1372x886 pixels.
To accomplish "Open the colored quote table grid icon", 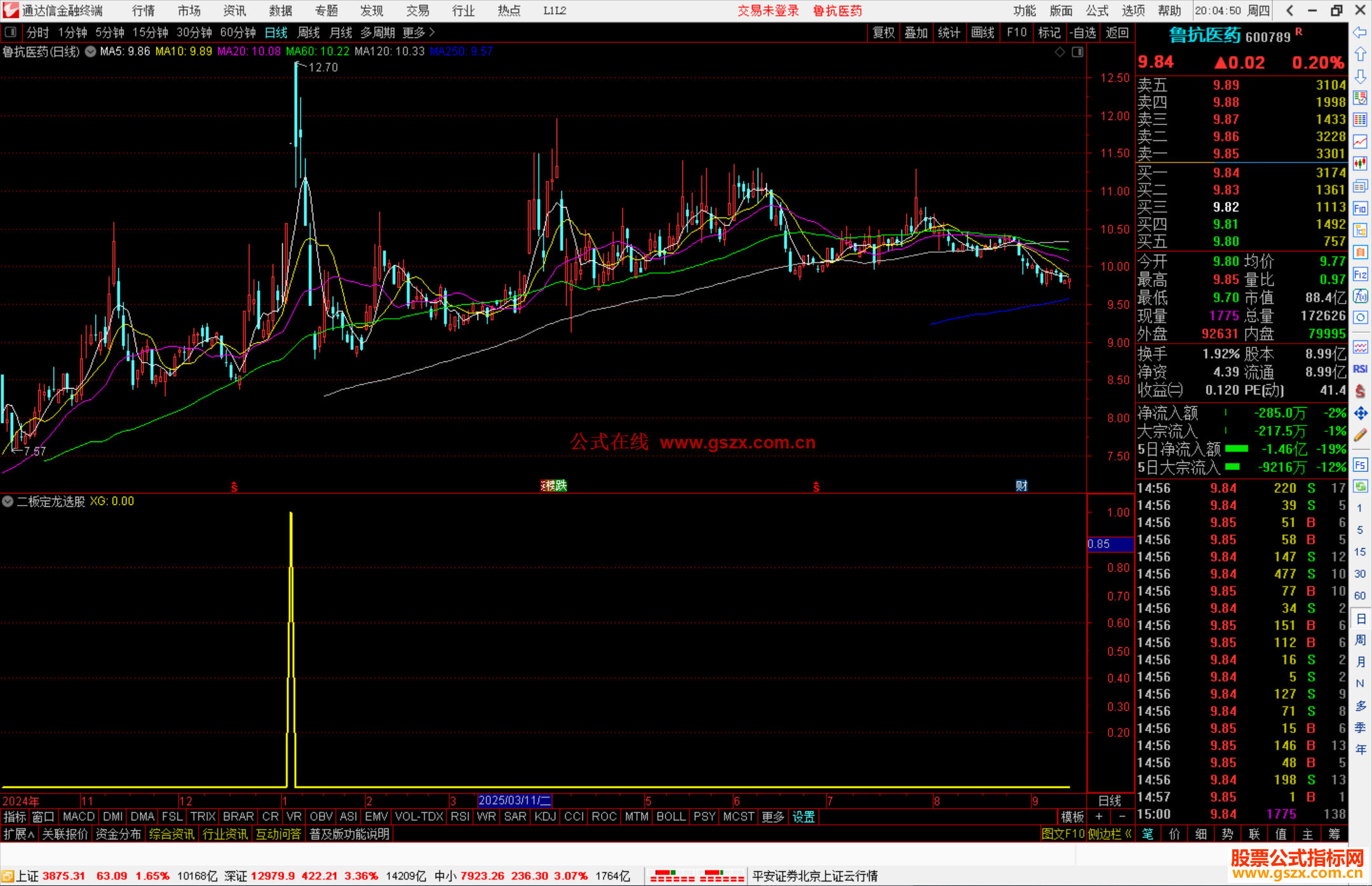I will click(1360, 120).
